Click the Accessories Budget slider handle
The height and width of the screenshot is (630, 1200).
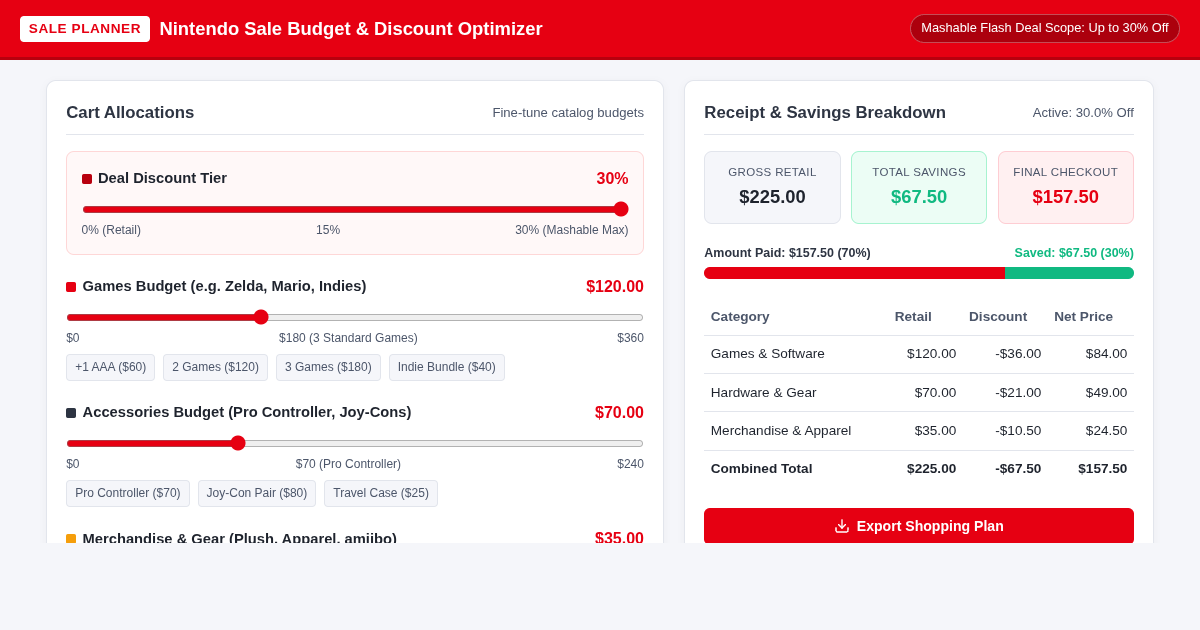[x=238, y=443]
